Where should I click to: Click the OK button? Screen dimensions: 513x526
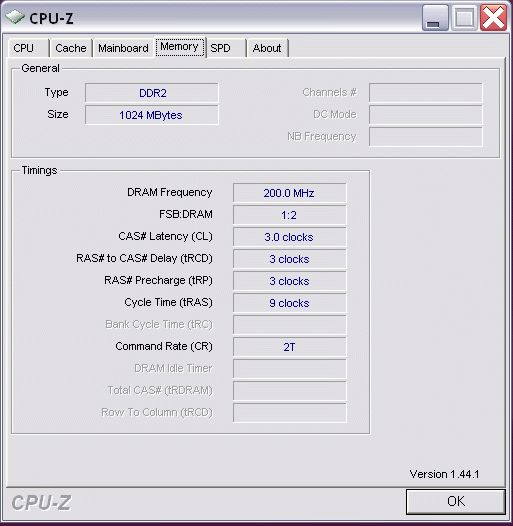coord(456,502)
